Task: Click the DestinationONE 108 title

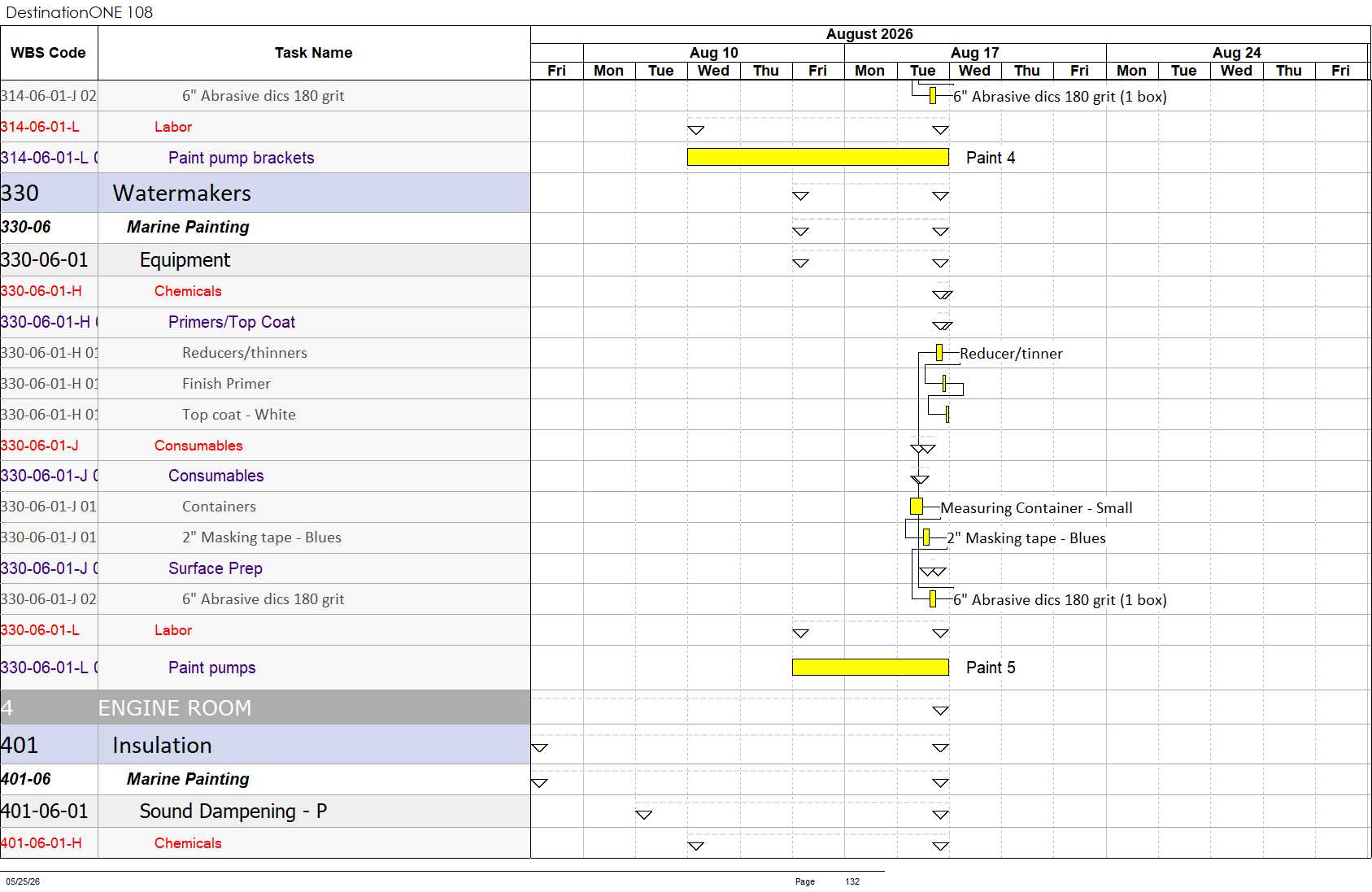Action: 79,12
